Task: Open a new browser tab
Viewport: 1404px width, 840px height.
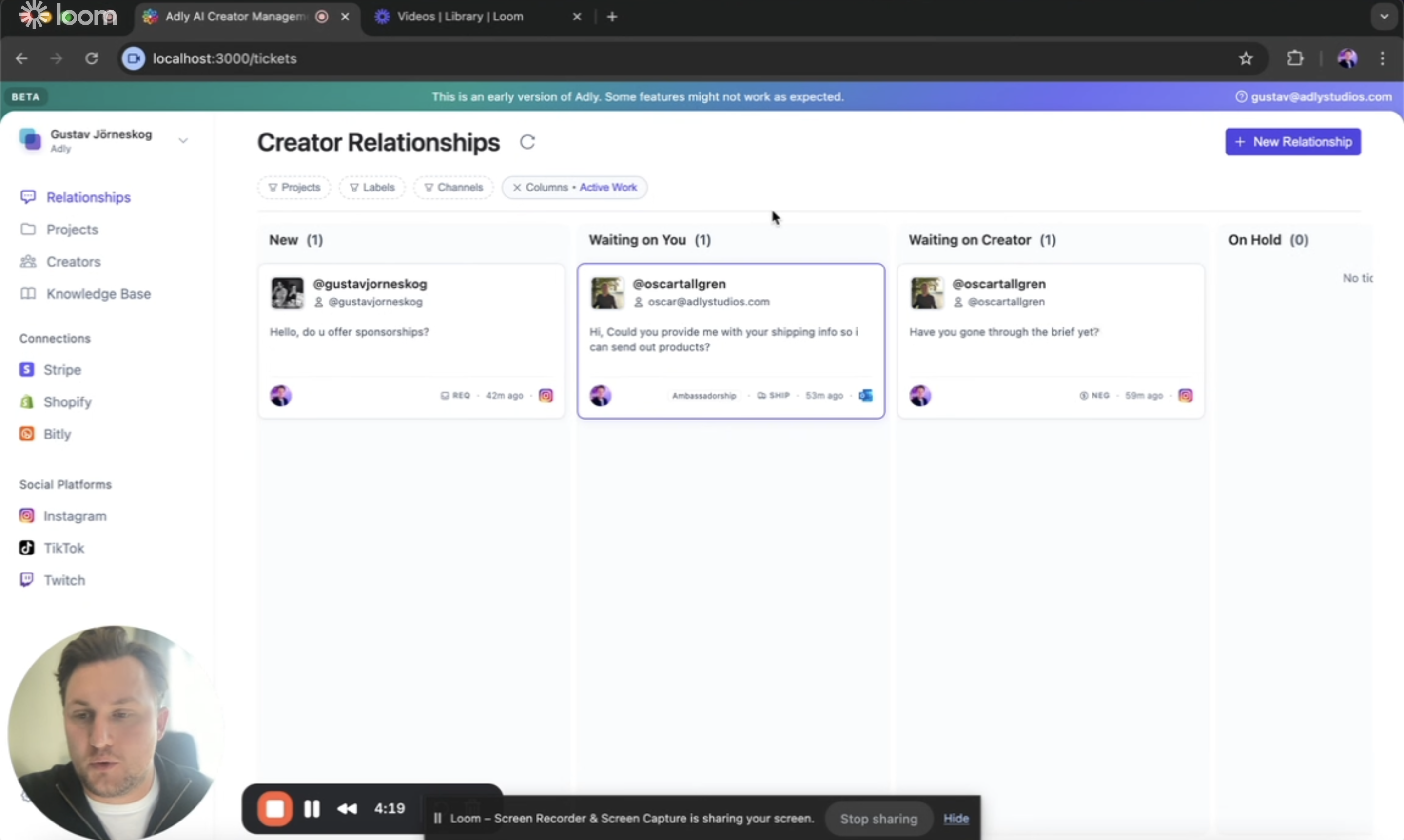Action: tap(612, 17)
